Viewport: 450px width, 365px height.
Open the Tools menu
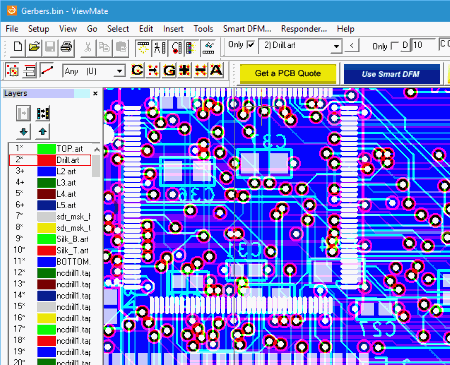(x=203, y=29)
